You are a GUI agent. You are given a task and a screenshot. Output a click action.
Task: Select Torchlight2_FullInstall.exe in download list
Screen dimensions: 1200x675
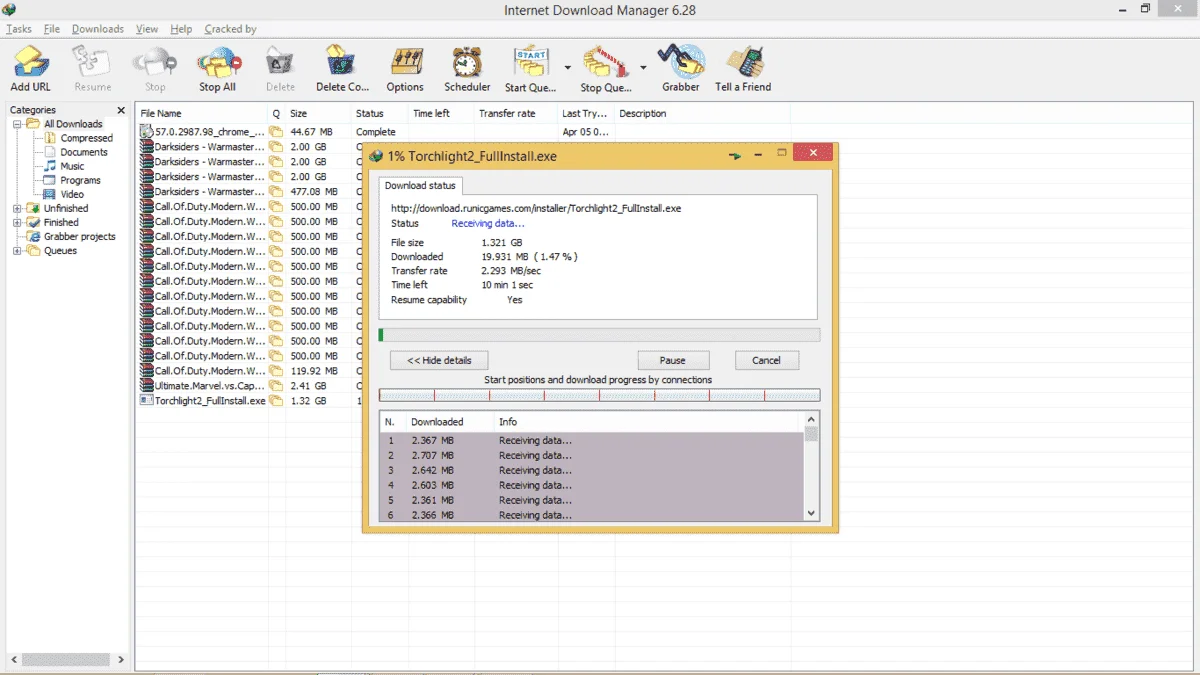[250, 401]
